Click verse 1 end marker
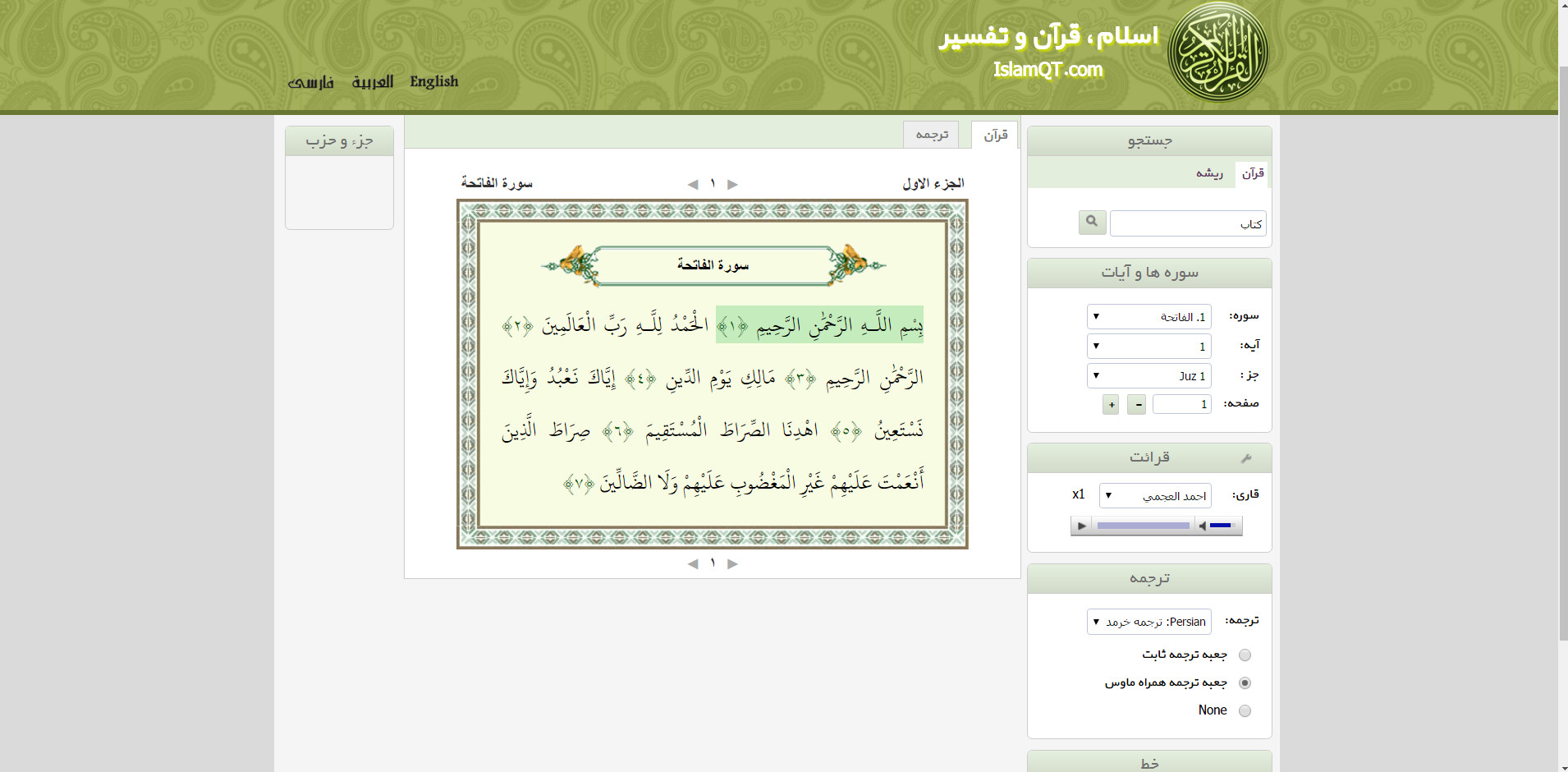Viewport: 1568px width, 772px height. click(733, 326)
